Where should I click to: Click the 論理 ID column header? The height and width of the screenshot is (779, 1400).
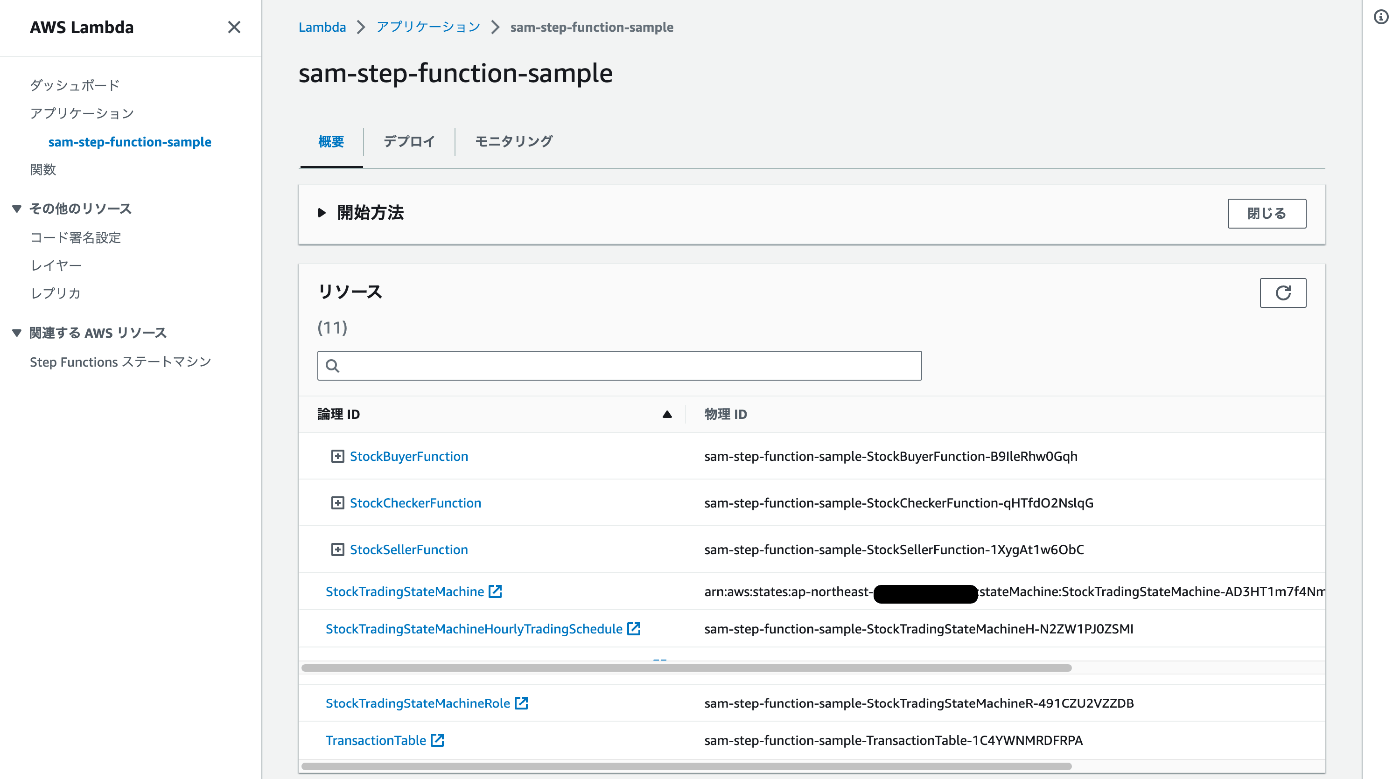click(x=339, y=414)
